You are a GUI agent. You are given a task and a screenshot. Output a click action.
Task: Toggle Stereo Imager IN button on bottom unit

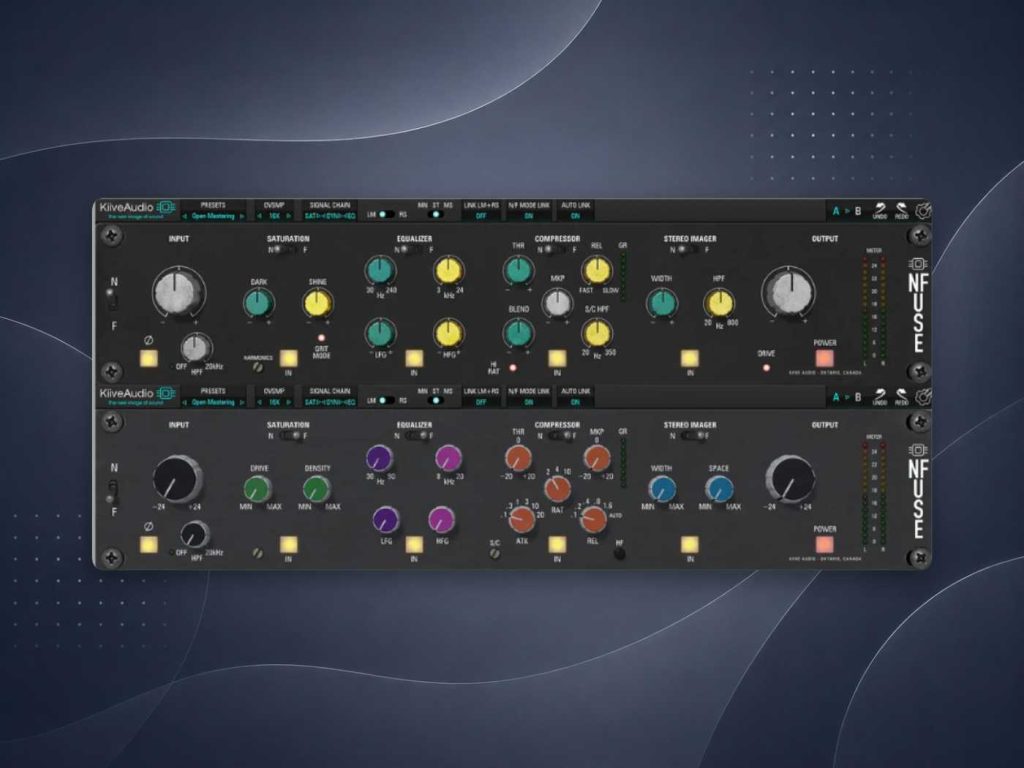tap(690, 544)
